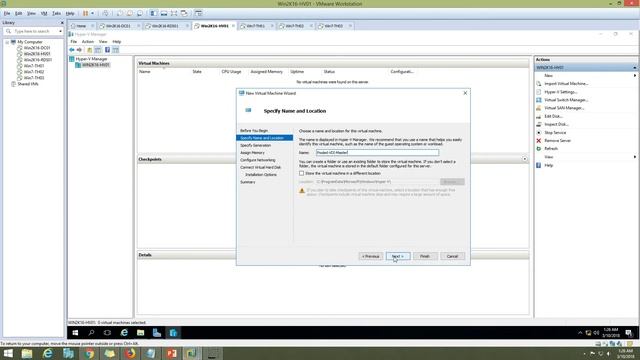Click Hyper-V Manager toolbar help icon
Viewport: 640px width, 360px height.
point(107,50)
